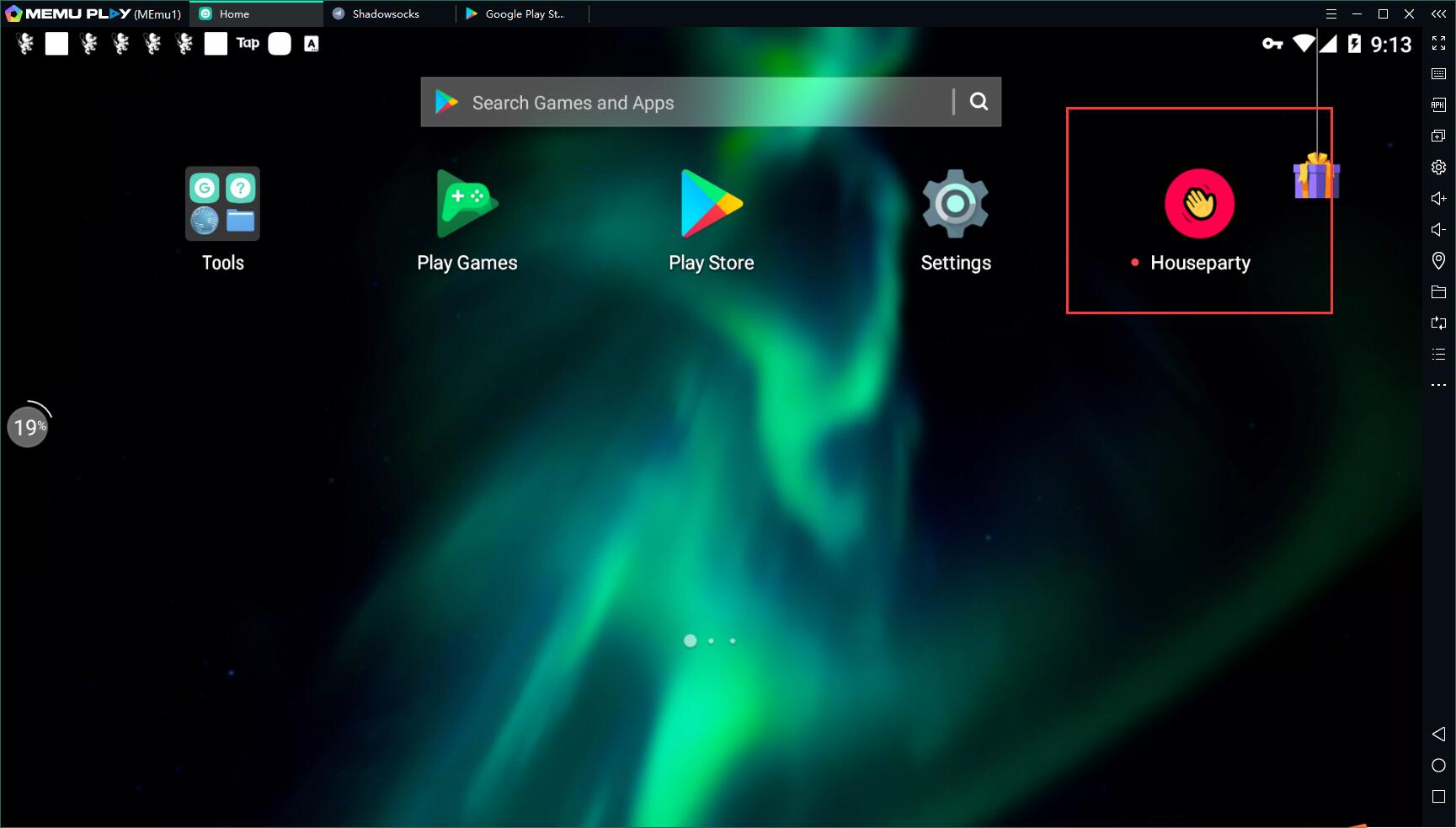Image resolution: width=1456 pixels, height=828 pixels.
Task: Collapse the right sidebar with arrows
Action: (1438, 13)
